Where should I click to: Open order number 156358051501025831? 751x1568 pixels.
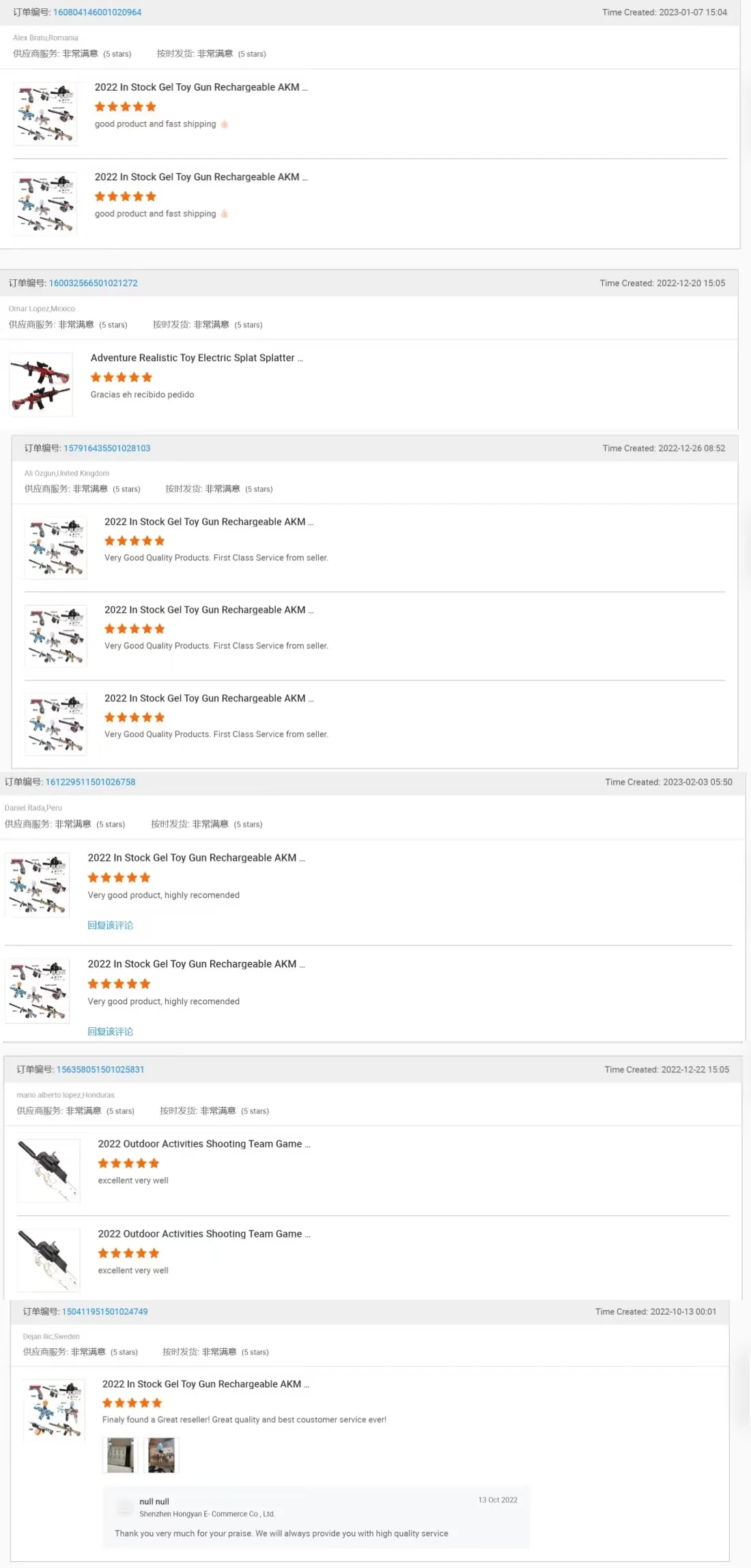tap(100, 1070)
